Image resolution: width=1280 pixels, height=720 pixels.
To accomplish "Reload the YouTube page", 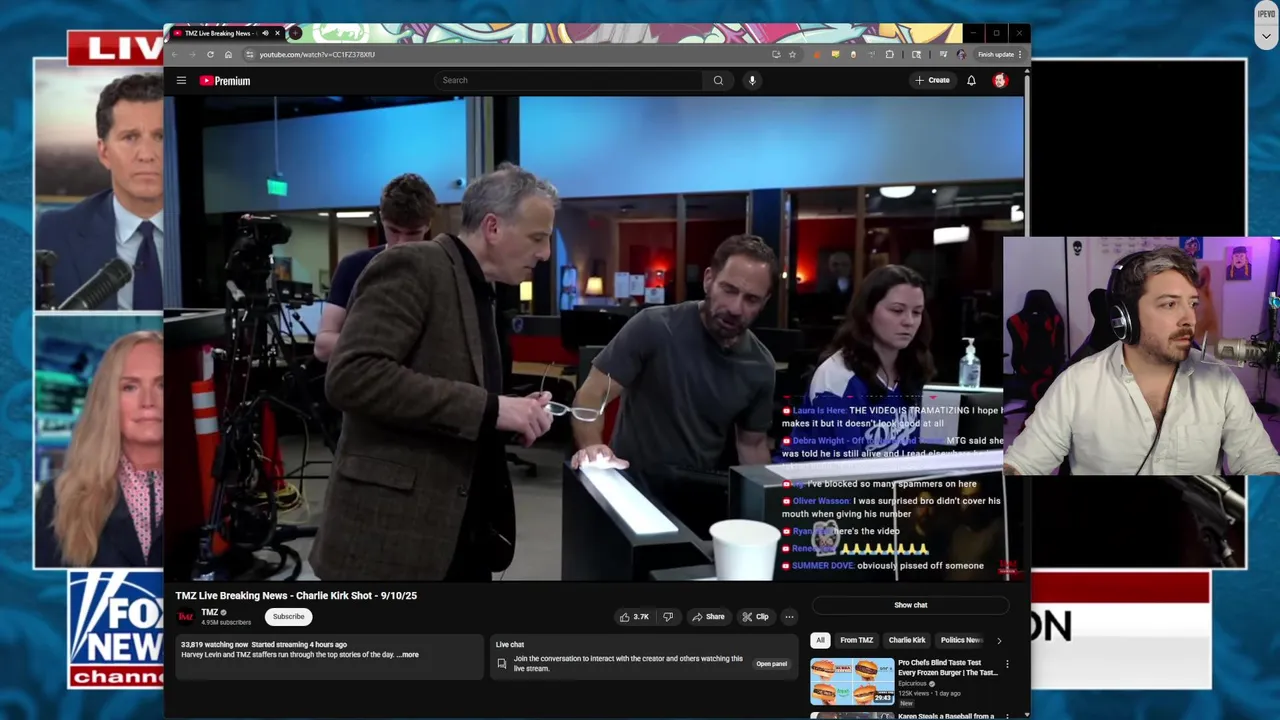I will (x=210, y=54).
